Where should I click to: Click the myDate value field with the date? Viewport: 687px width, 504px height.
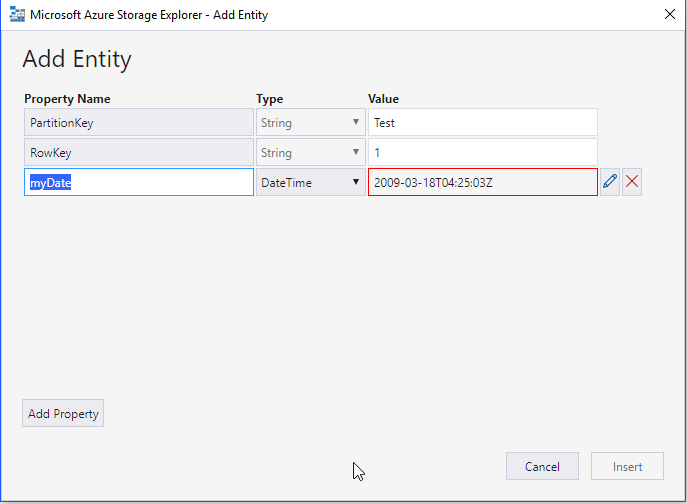[x=482, y=182]
